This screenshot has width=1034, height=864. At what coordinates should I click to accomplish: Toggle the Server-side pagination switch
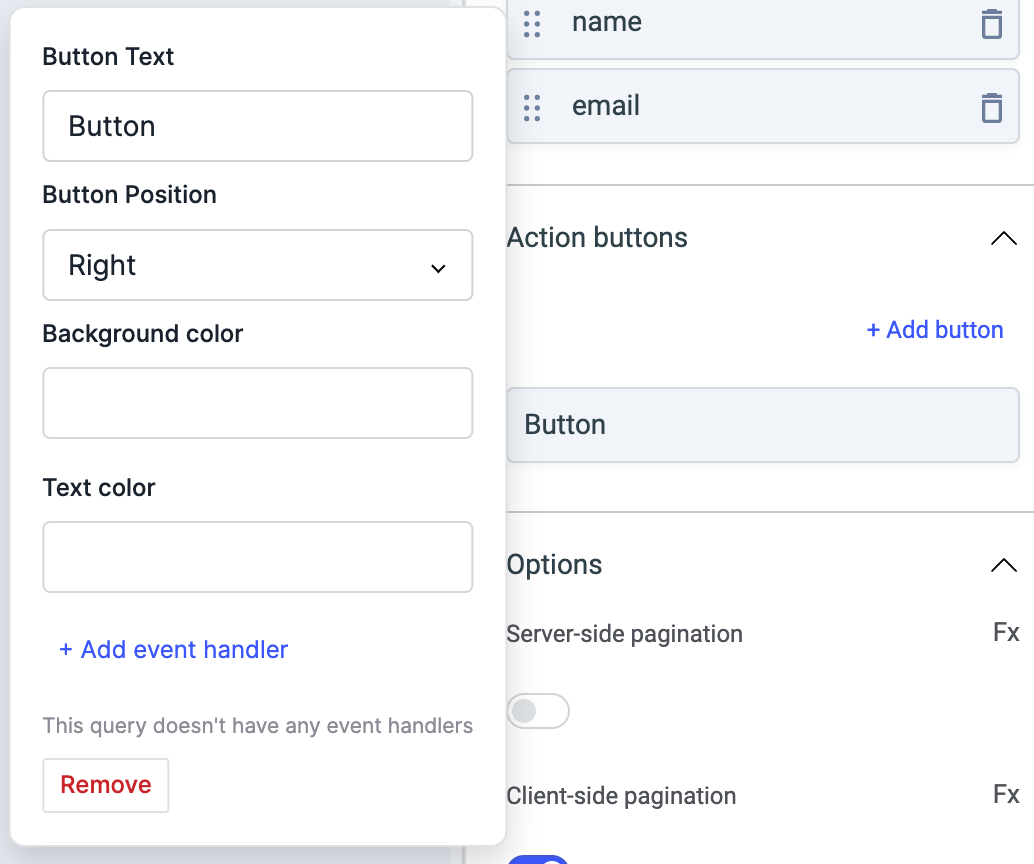[x=538, y=711]
